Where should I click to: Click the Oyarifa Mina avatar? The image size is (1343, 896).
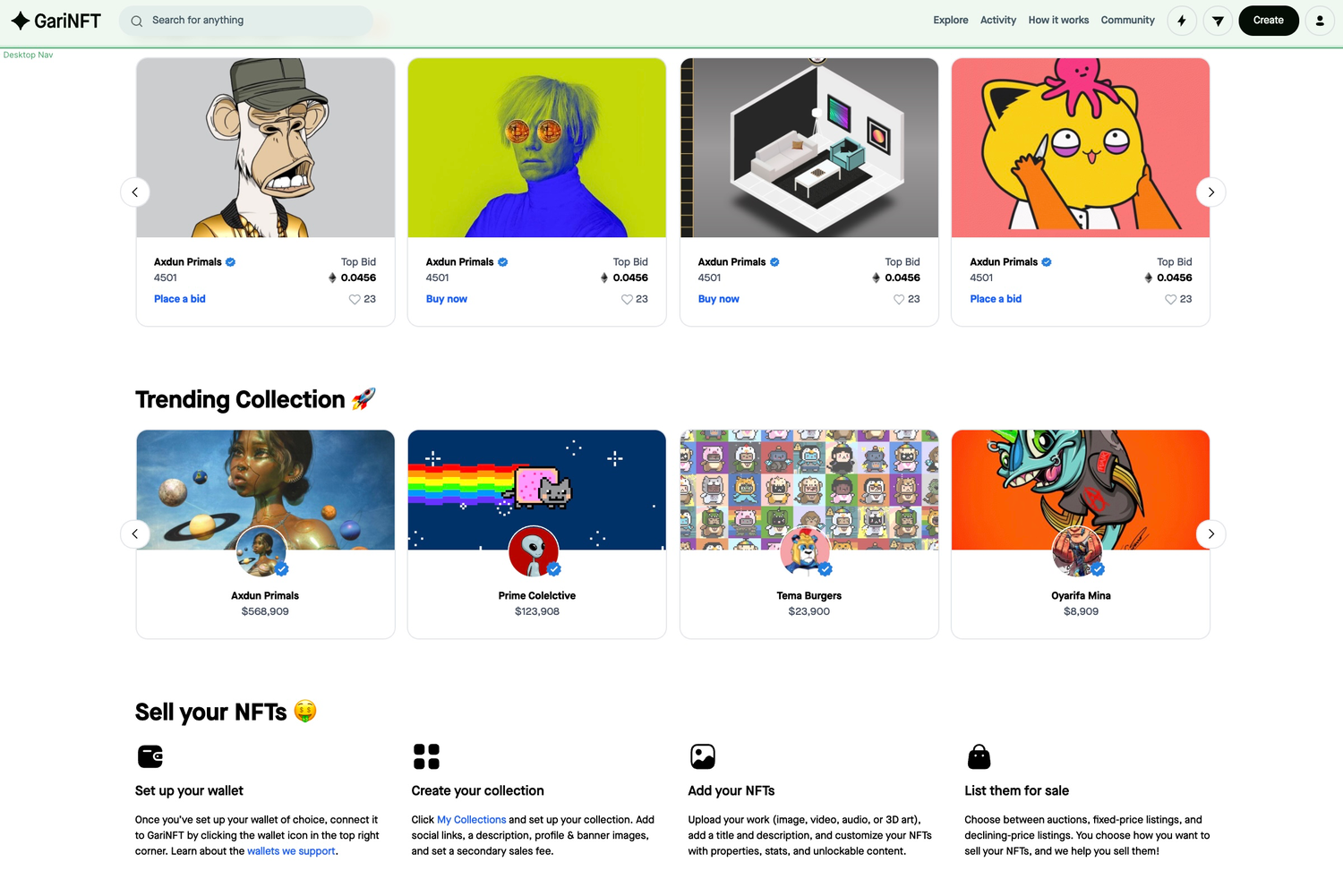pos(1077,551)
